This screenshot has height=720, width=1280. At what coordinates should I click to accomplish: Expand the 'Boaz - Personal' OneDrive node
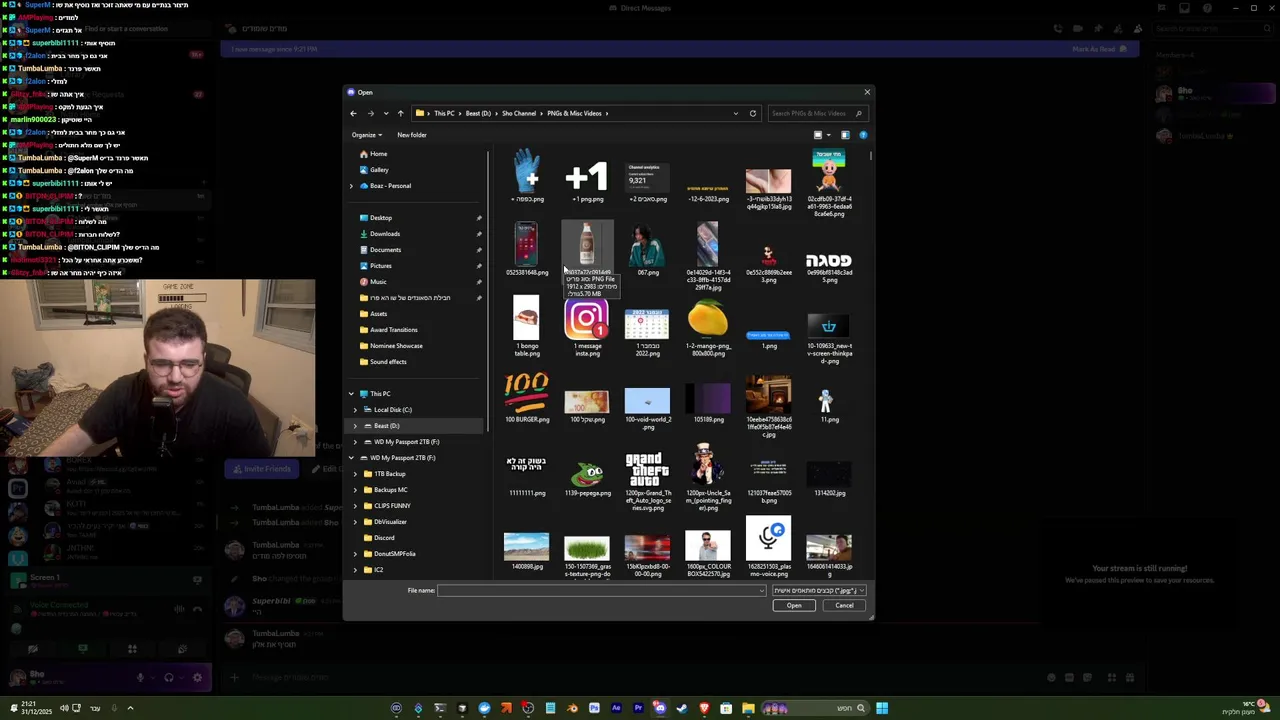(x=351, y=186)
